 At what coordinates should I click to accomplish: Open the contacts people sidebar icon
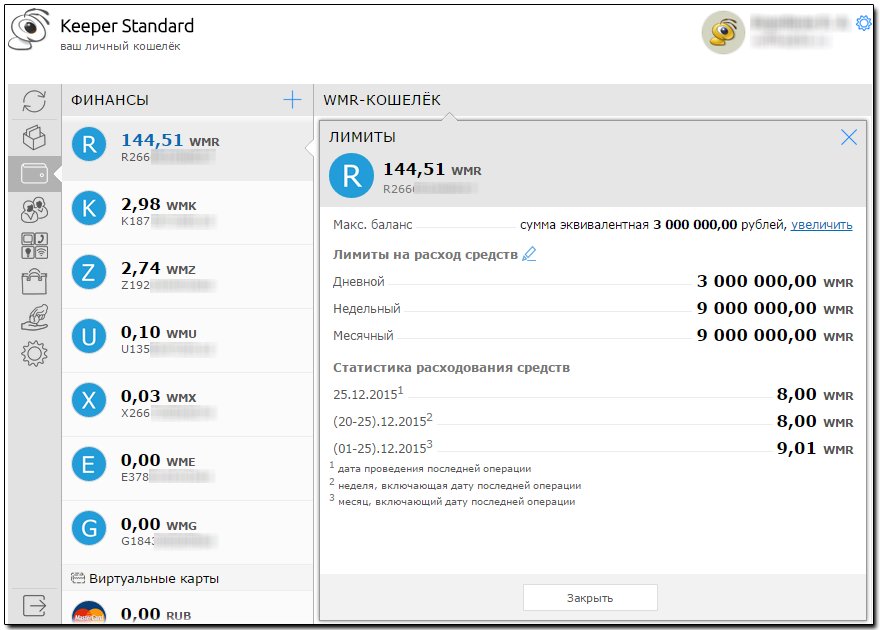(x=34, y=210)
